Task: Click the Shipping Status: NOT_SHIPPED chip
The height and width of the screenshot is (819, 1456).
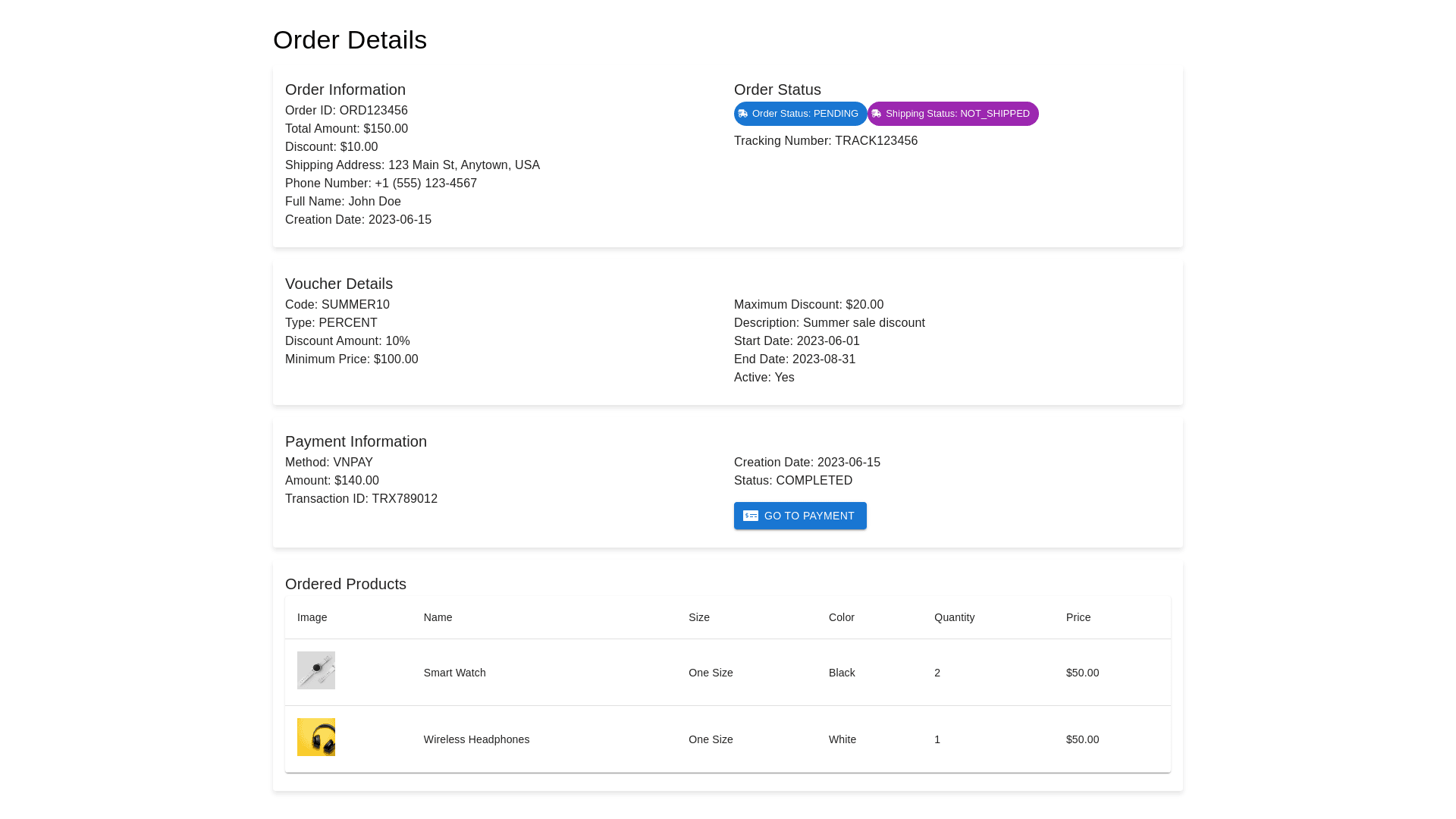Action: [957, 114]
